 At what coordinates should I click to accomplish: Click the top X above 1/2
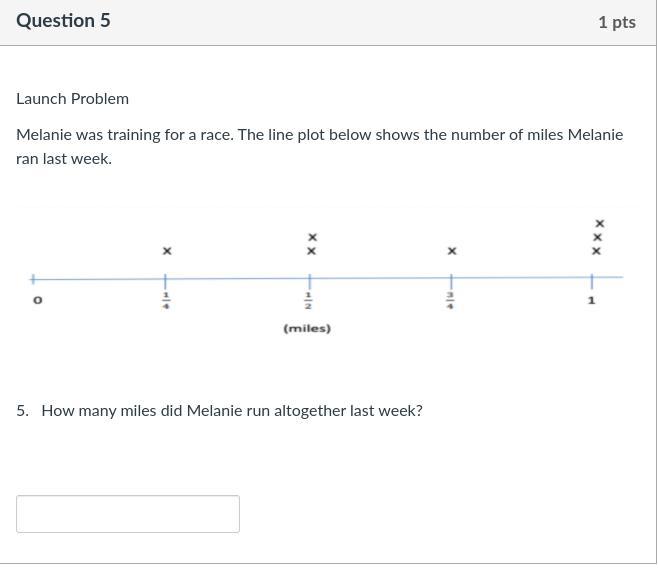point(312,237)
